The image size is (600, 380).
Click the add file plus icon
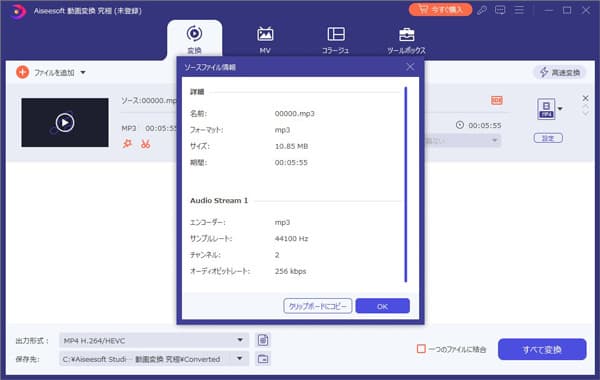pyautogui.click(x=23, y=72)
